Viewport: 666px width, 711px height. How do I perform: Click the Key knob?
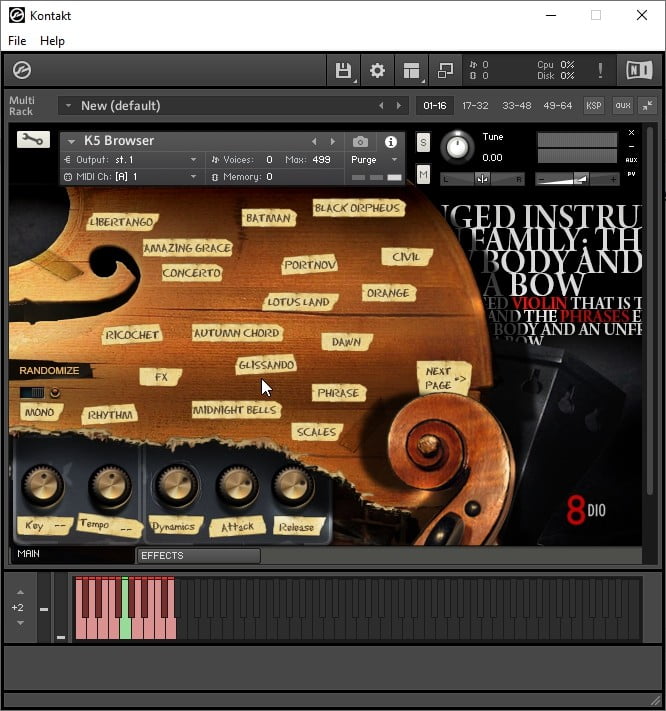(x=43, y=486)
